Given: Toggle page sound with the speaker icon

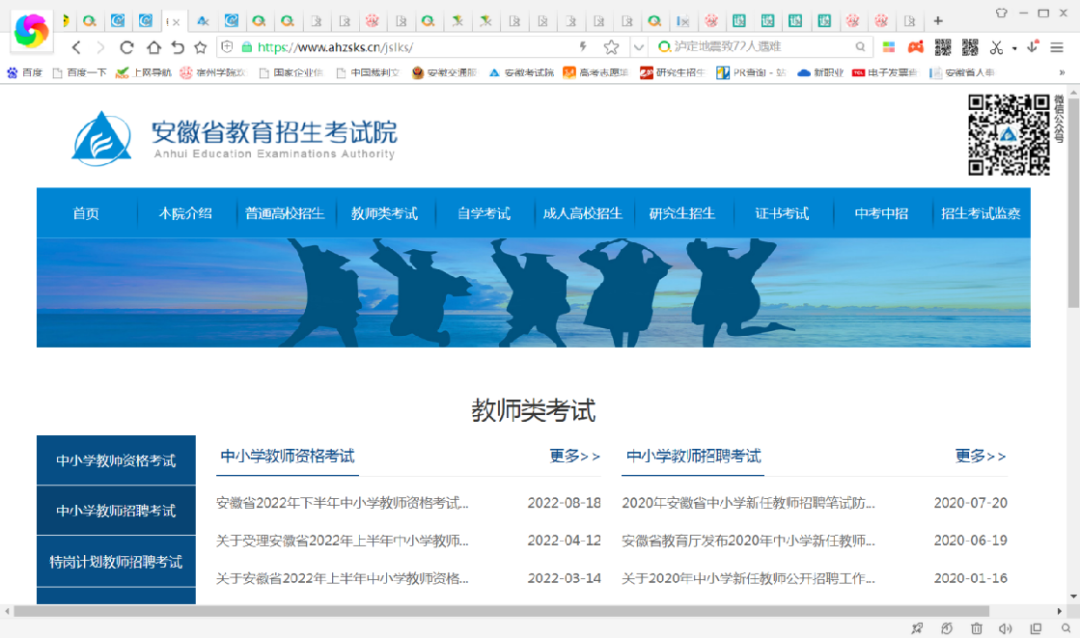Looking at the screenshot, I should coord(1006,628).
